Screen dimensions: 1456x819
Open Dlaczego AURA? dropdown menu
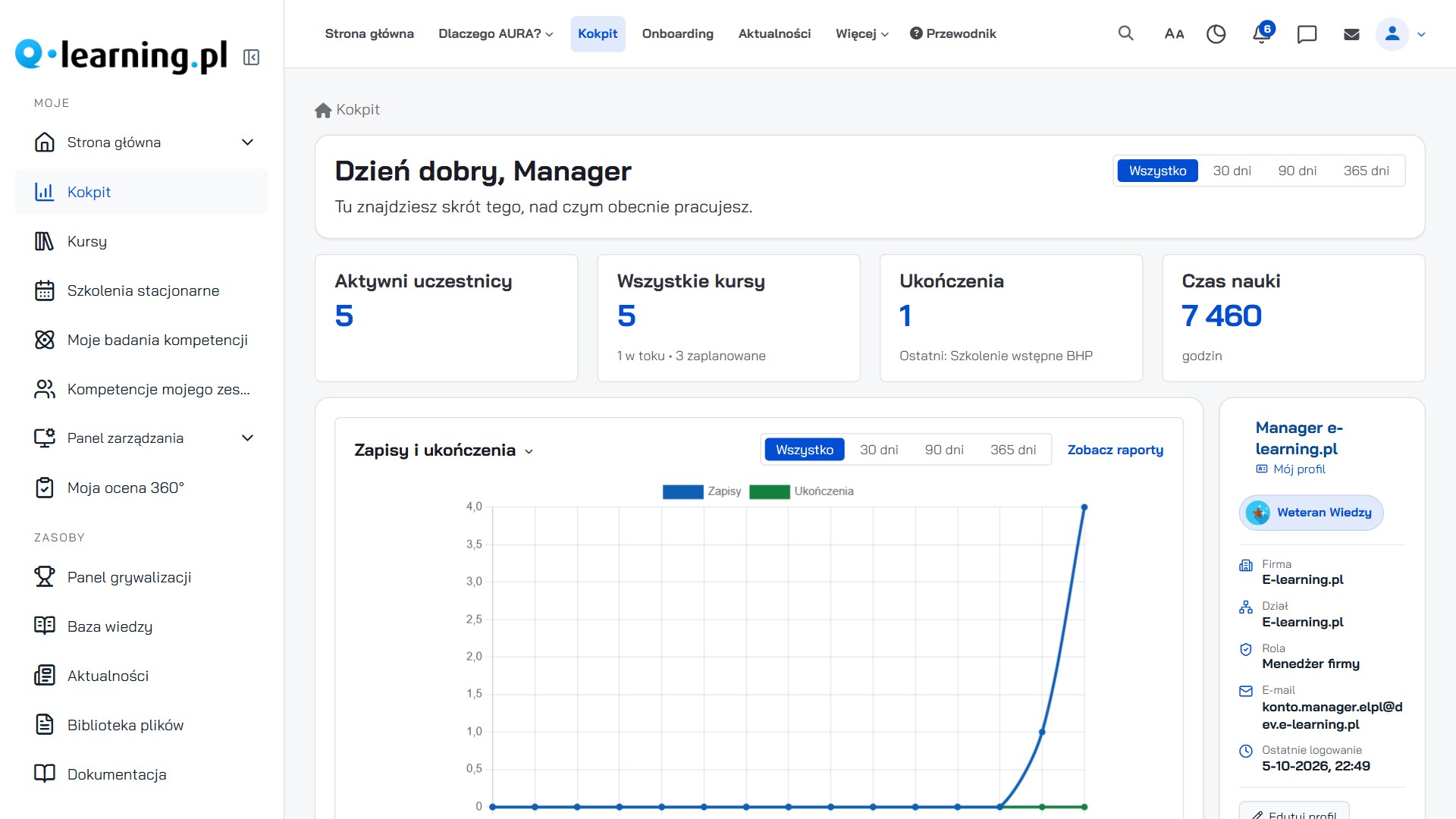[x=496, y=34]
